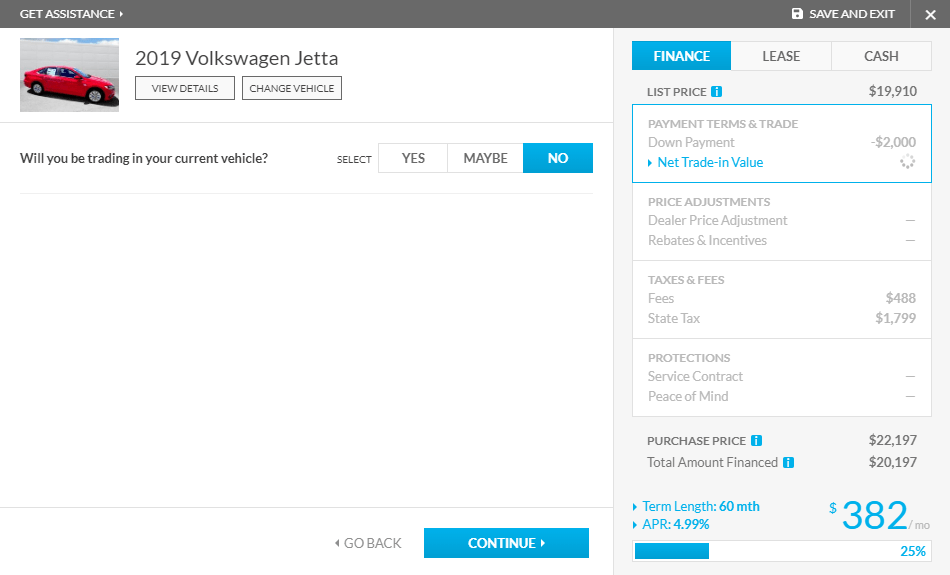Screen dimensions: 950x575
Task: Click Change Vehicle button
Action: pyautogui.click(x=291, y=88)
